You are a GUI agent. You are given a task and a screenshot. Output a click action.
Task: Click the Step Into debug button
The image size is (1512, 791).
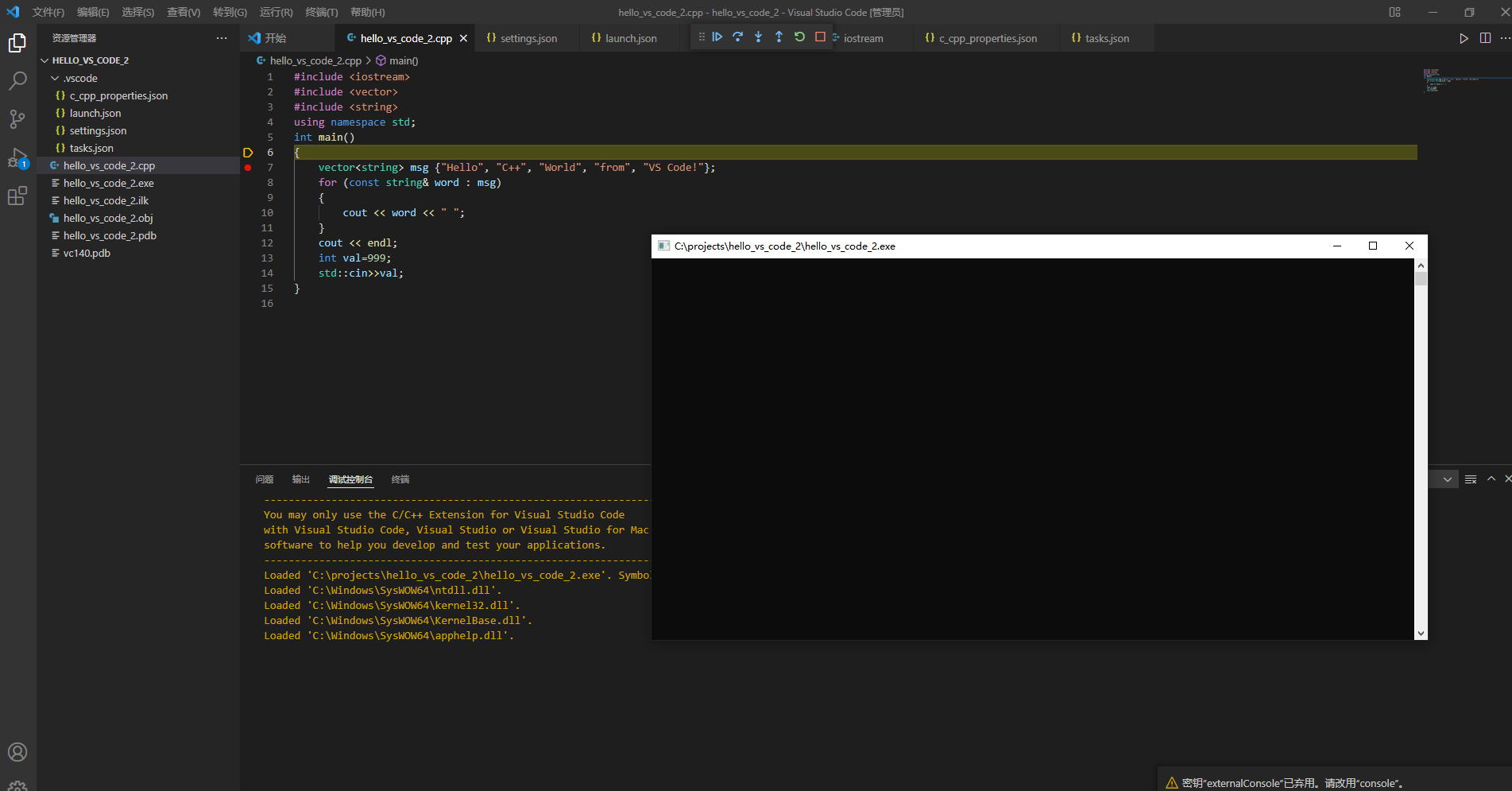(759, 37)
